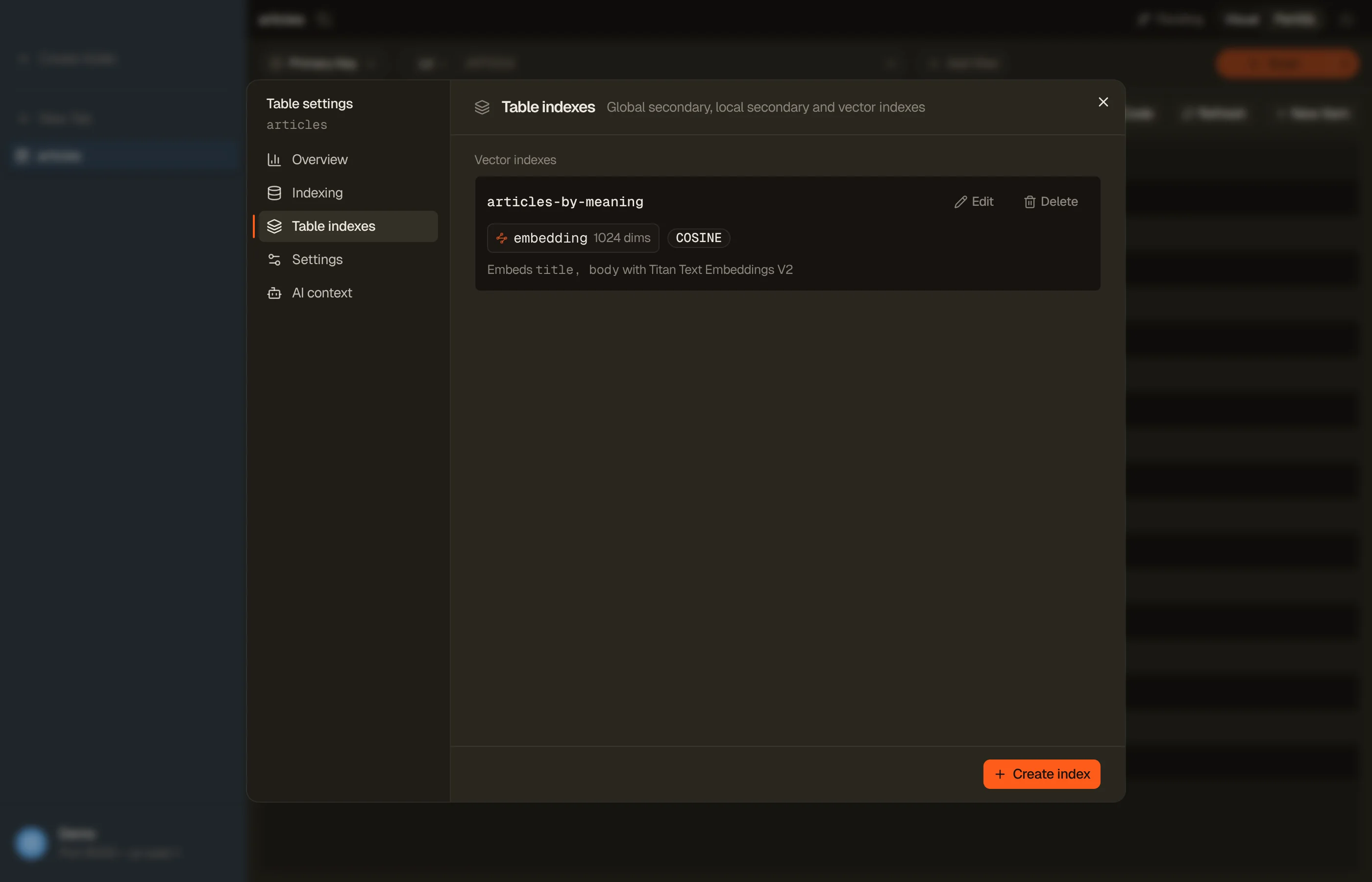
Task: Click the orange vector icon beside embedding
Action: (x=502, y=238)
